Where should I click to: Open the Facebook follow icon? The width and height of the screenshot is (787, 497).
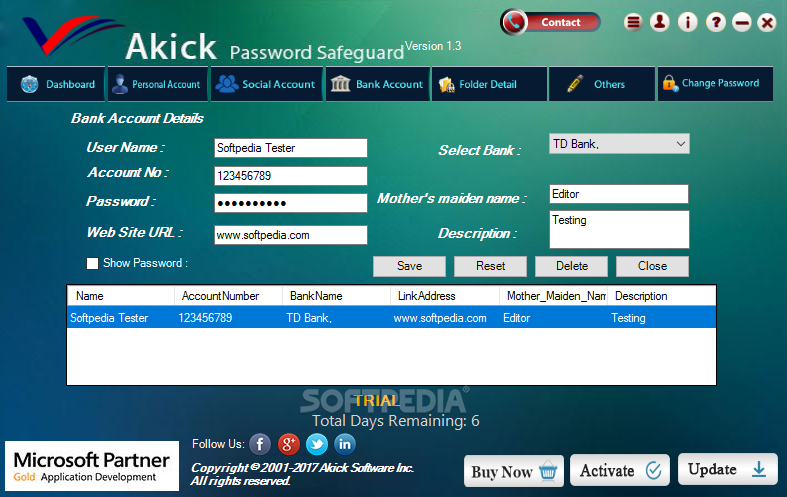(260, 444)
